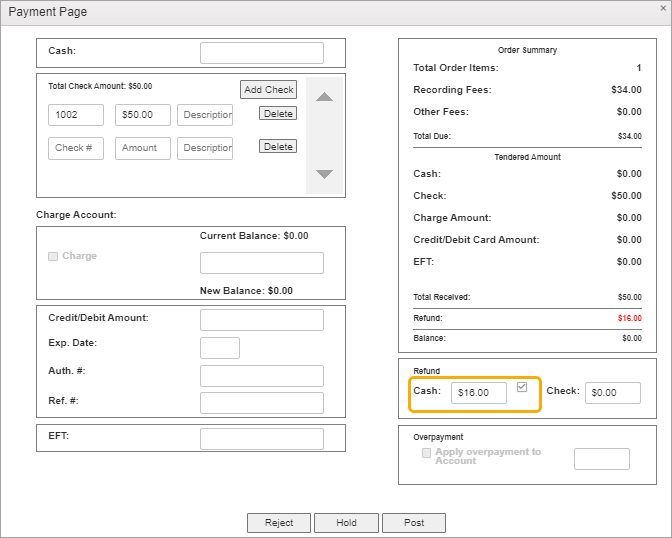Screen dimensions: 672x538
Task: Focus the EFT input field
Action: tap(261, 439)
